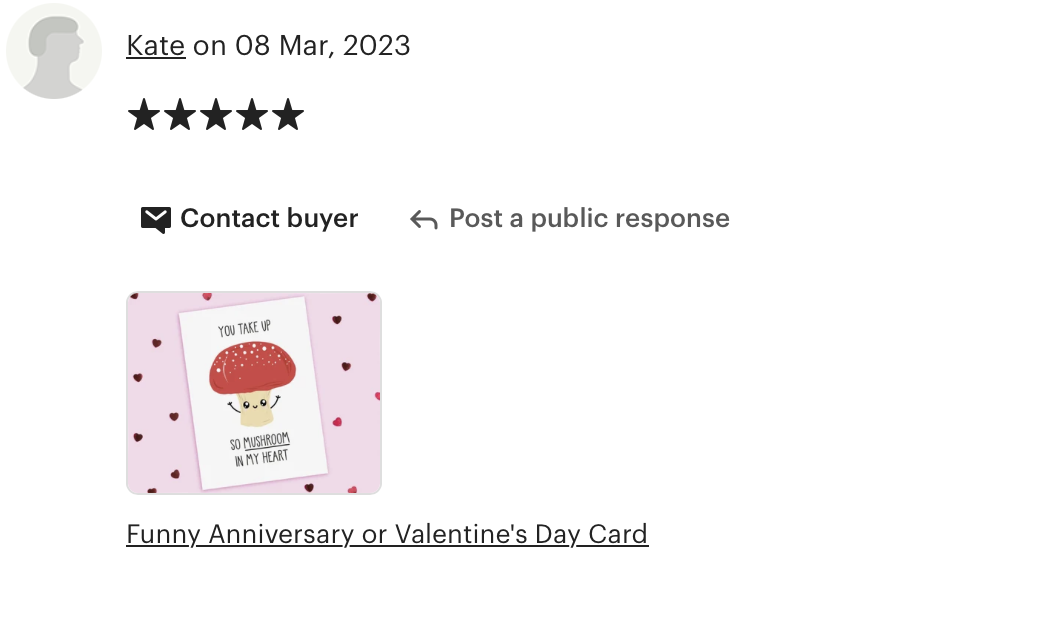This screenshot has height=626, width=1052.
Task: Click the first rating star
Action: point(144,114)
